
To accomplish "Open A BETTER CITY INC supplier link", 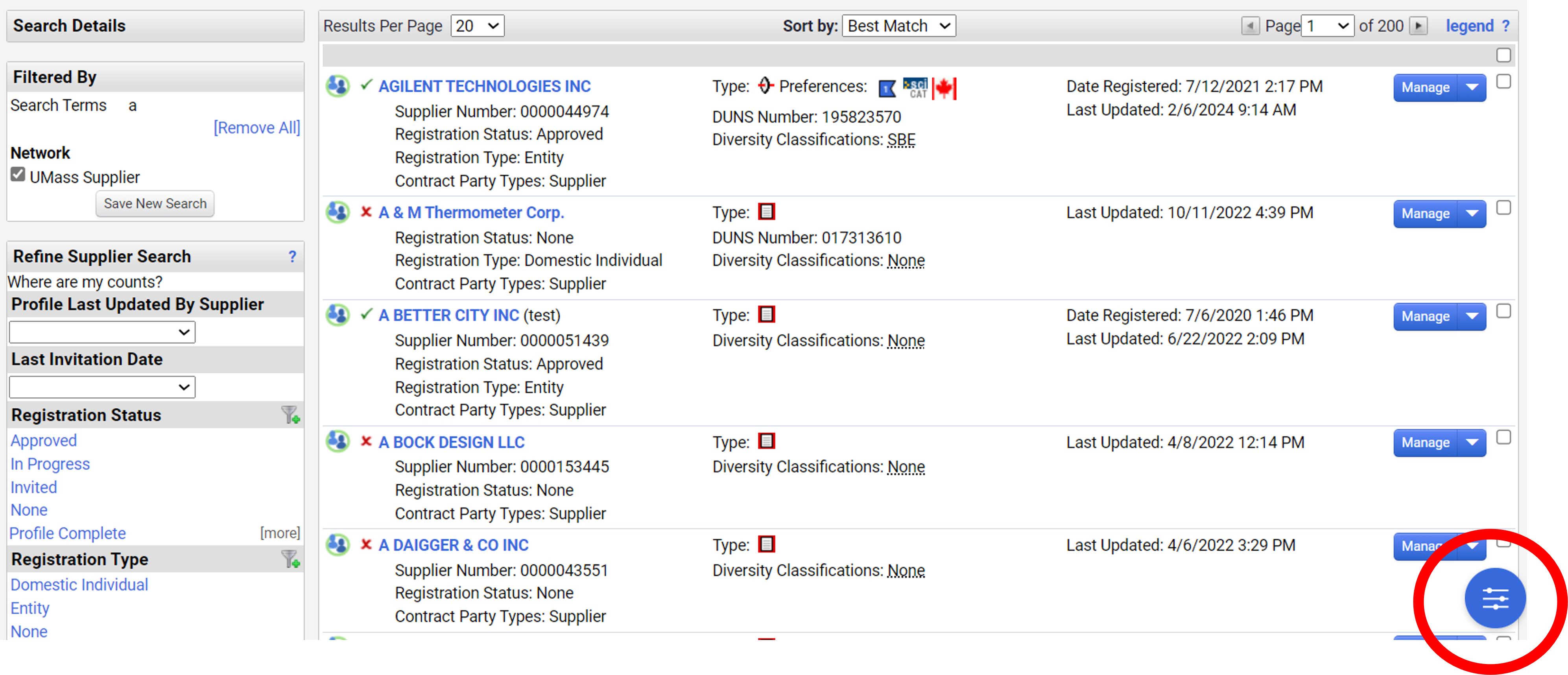I will 448,315.
